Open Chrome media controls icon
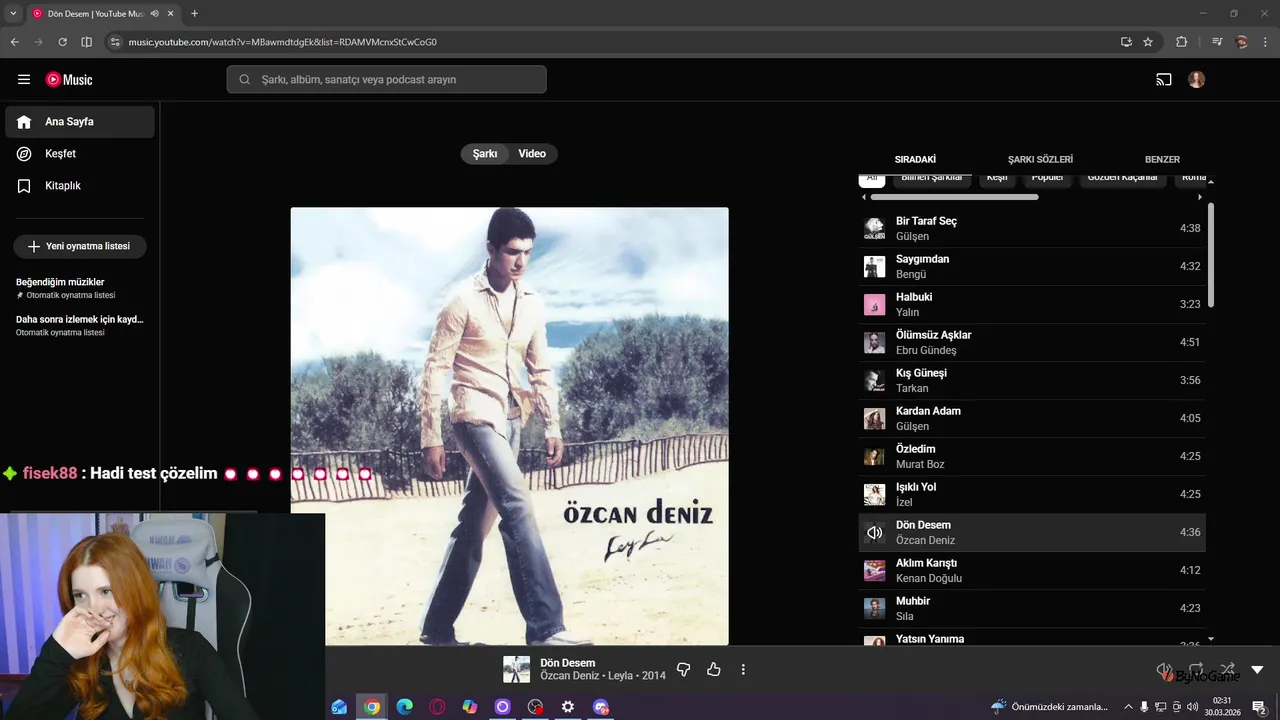This screenshot has width=1280, height=720. [1217, 42]
